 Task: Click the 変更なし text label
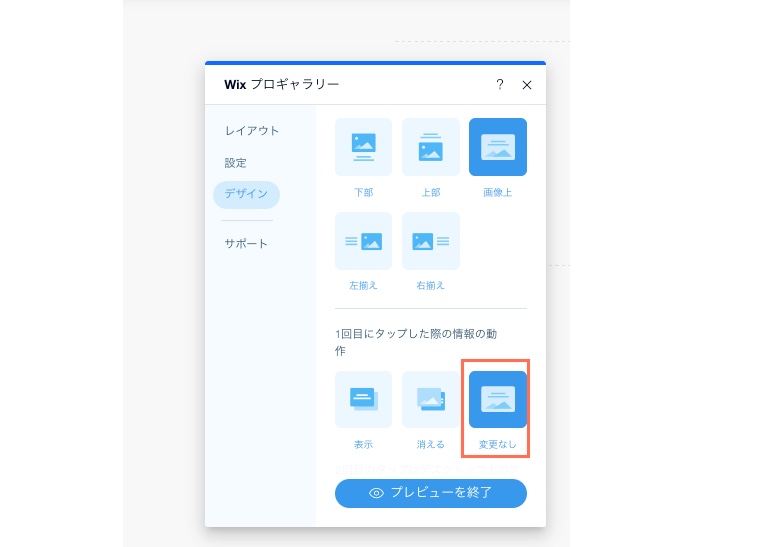[497, 444]
